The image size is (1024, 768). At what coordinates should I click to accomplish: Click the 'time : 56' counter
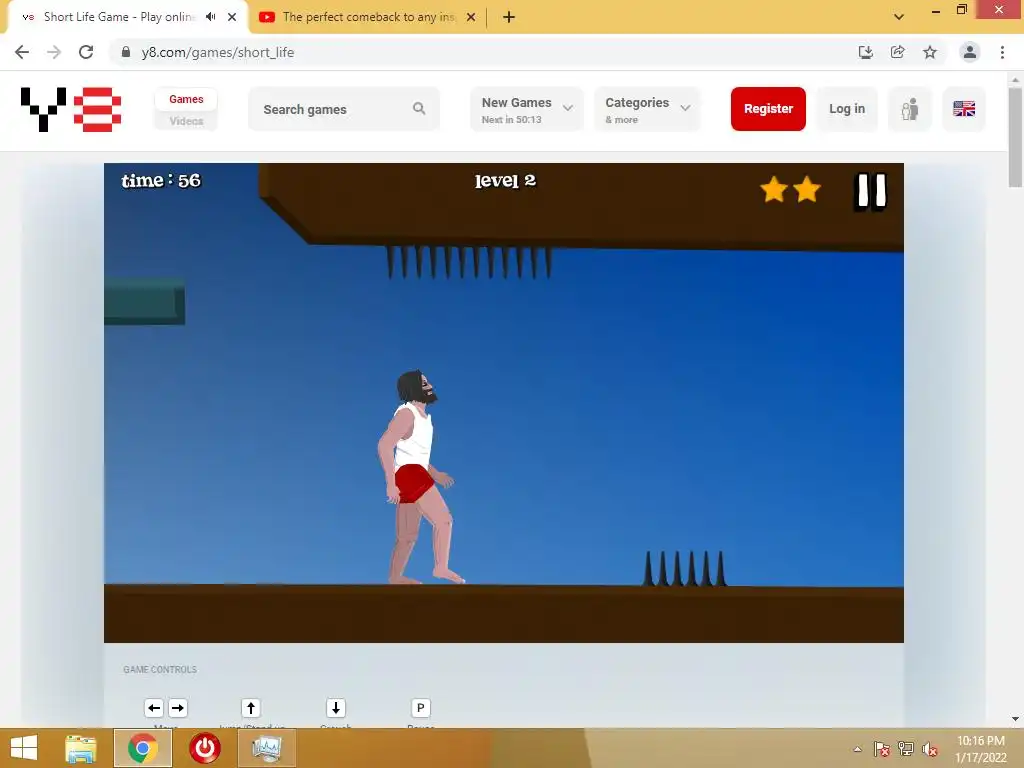point(161,181)
